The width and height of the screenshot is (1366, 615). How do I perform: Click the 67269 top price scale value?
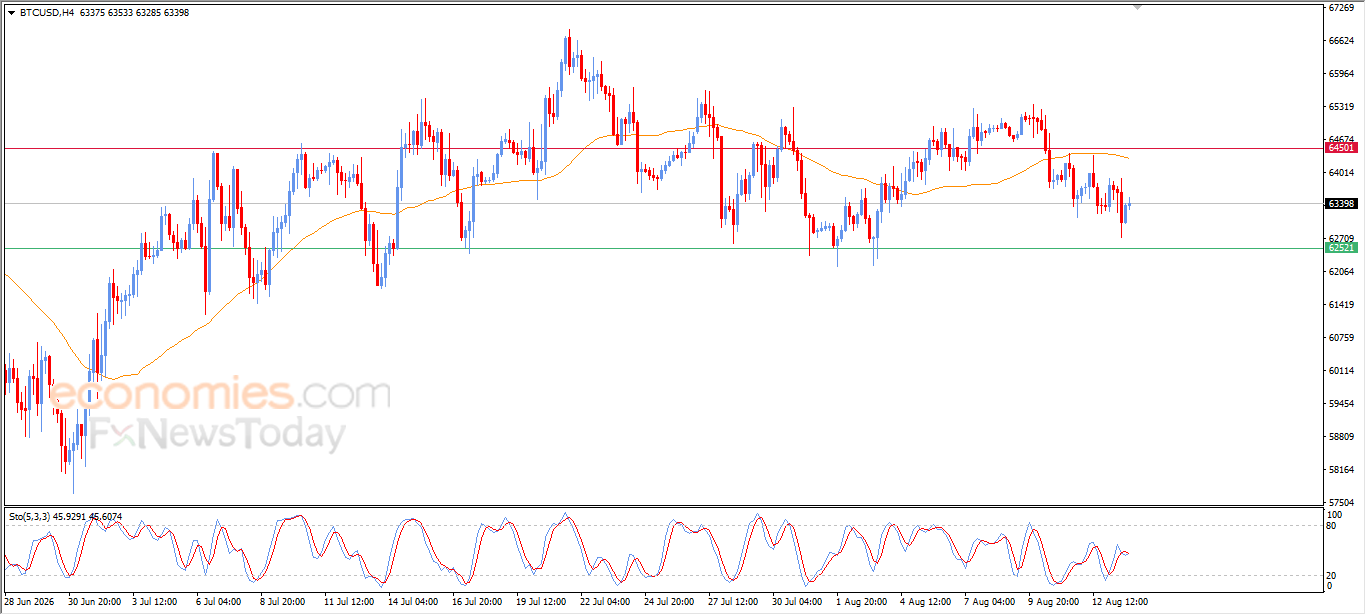click(1341, 8)
